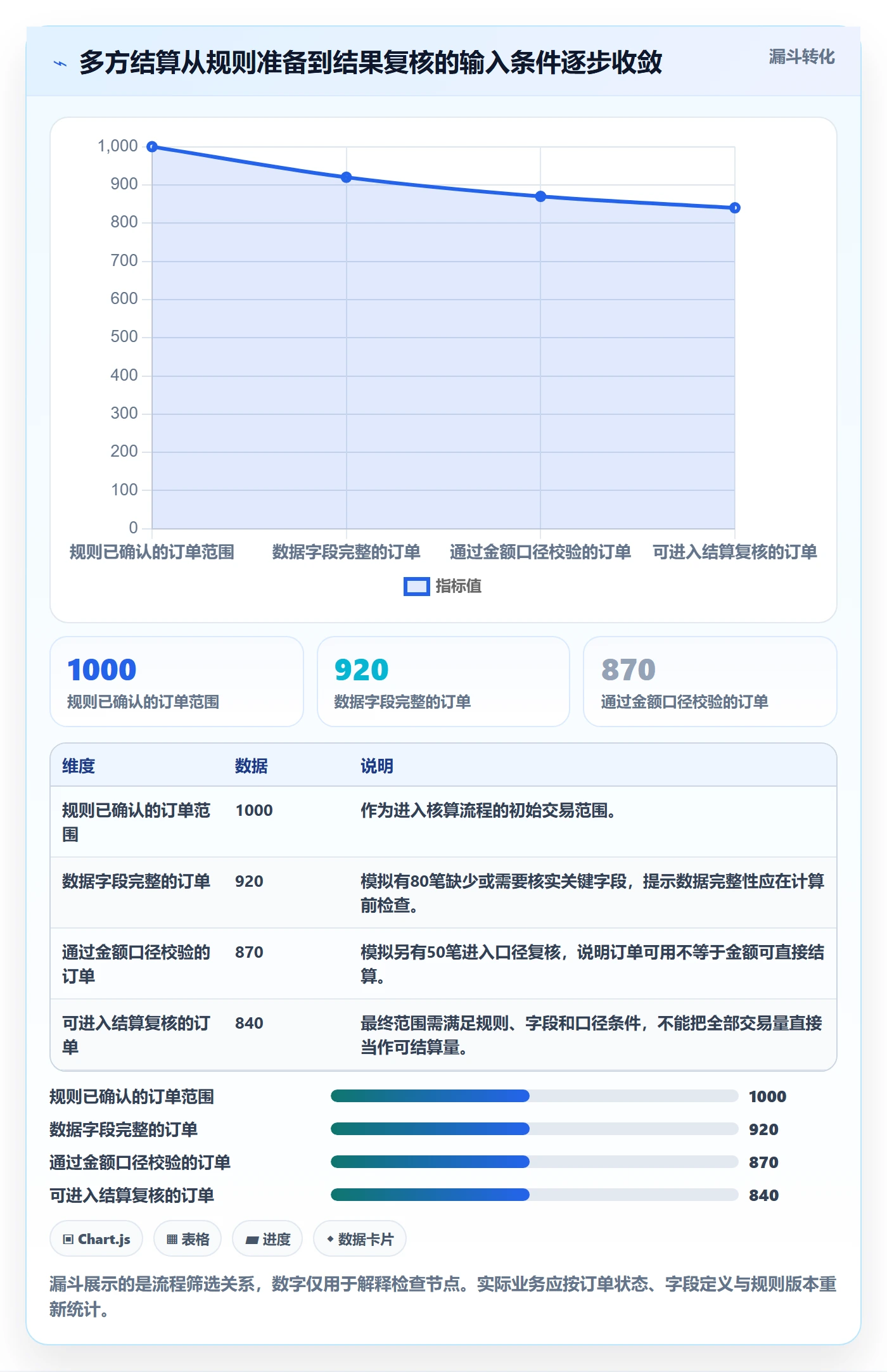
Task: Select table cell 规则已确认的订单范围
Action: pyautogui.click(x=136, y=822)
